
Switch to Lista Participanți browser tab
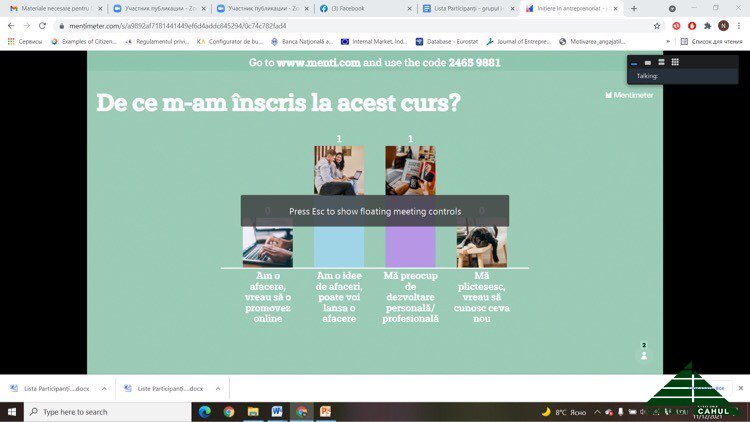pos(465,8)
